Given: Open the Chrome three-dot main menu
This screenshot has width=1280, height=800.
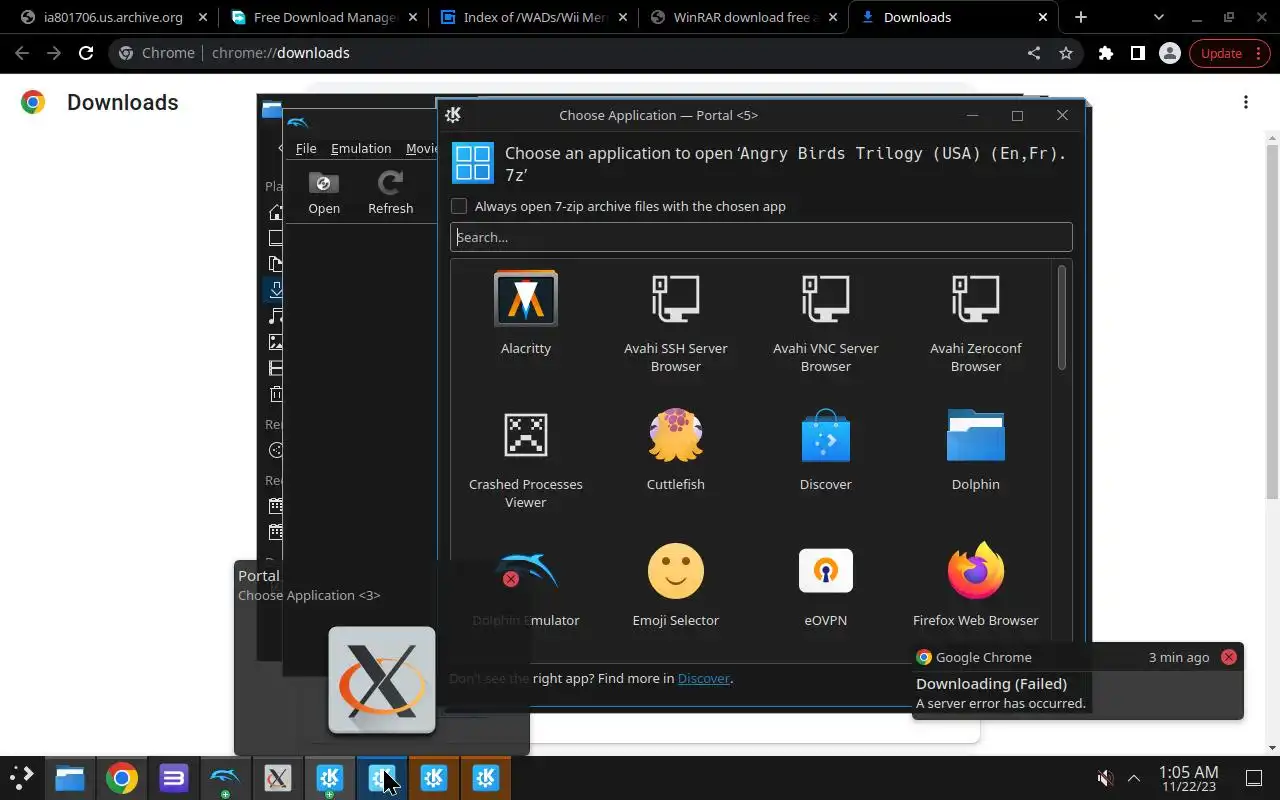Looking at the screenshot, I should tap(1258, 53).
